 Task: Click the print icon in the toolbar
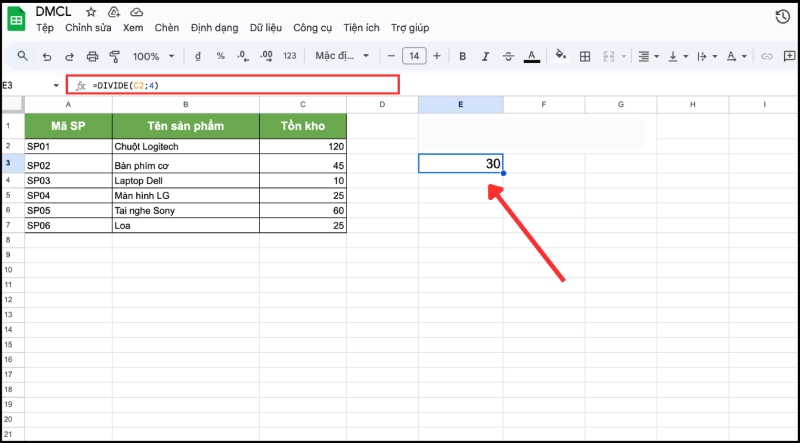pyautogui.click(x=92, y=56)
